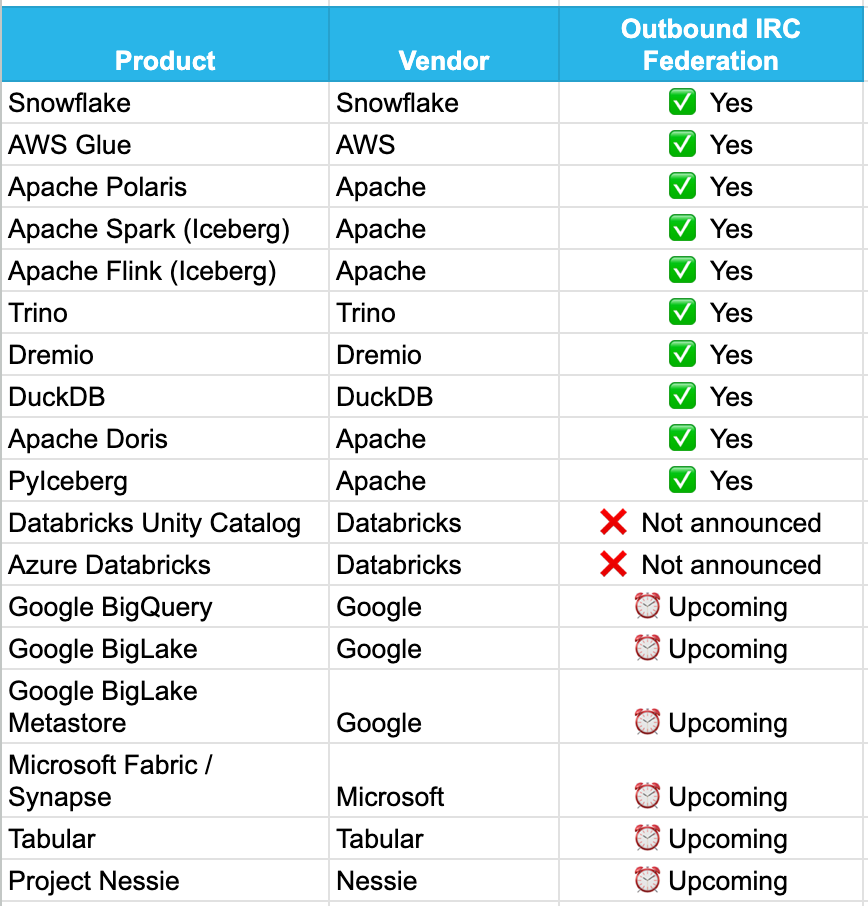Click the green checkmark in the DuckDB row
The width and height of the screenshot is (868, 906).
click(682, 397)
